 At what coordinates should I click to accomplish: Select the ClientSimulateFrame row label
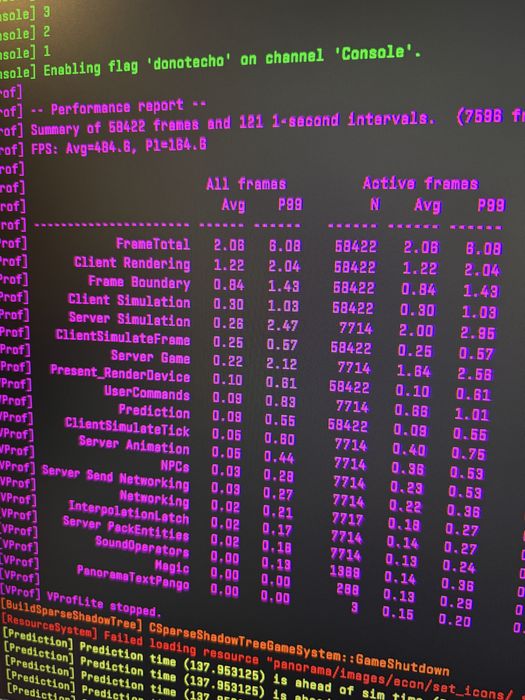(x=123, y=338)
